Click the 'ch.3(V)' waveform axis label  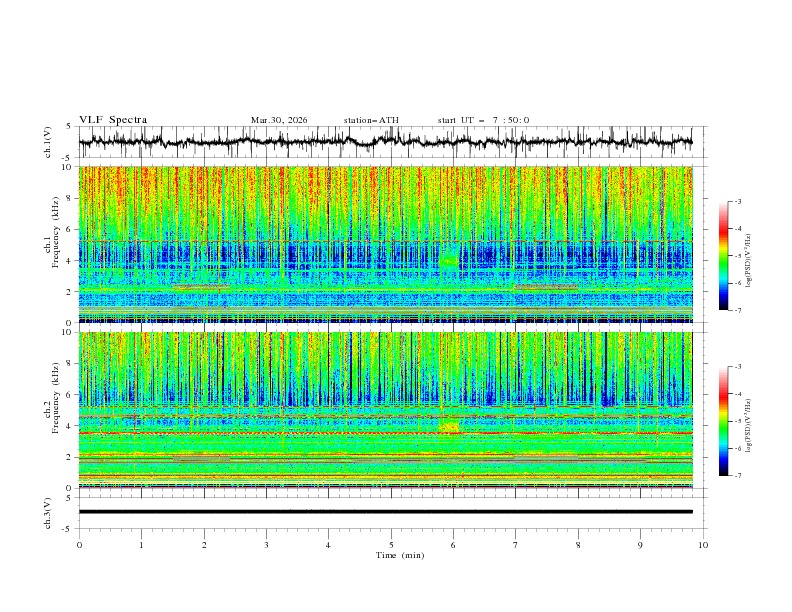pyautogui.click(x=48, y=513)
